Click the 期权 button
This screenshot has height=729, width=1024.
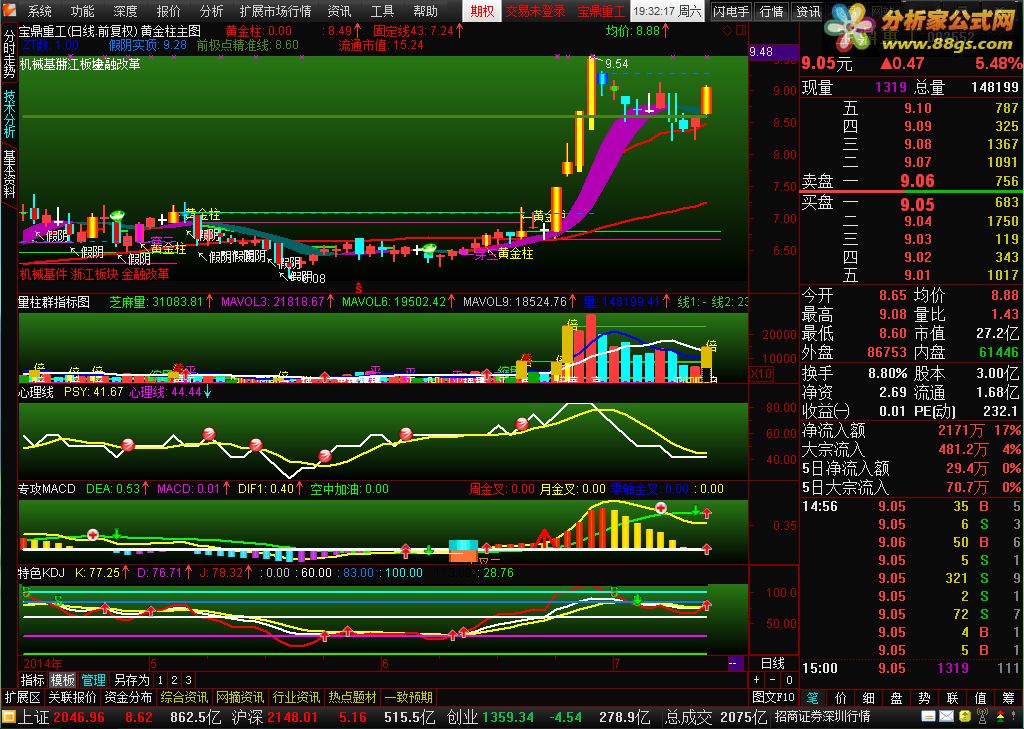[x=482, y=11]
